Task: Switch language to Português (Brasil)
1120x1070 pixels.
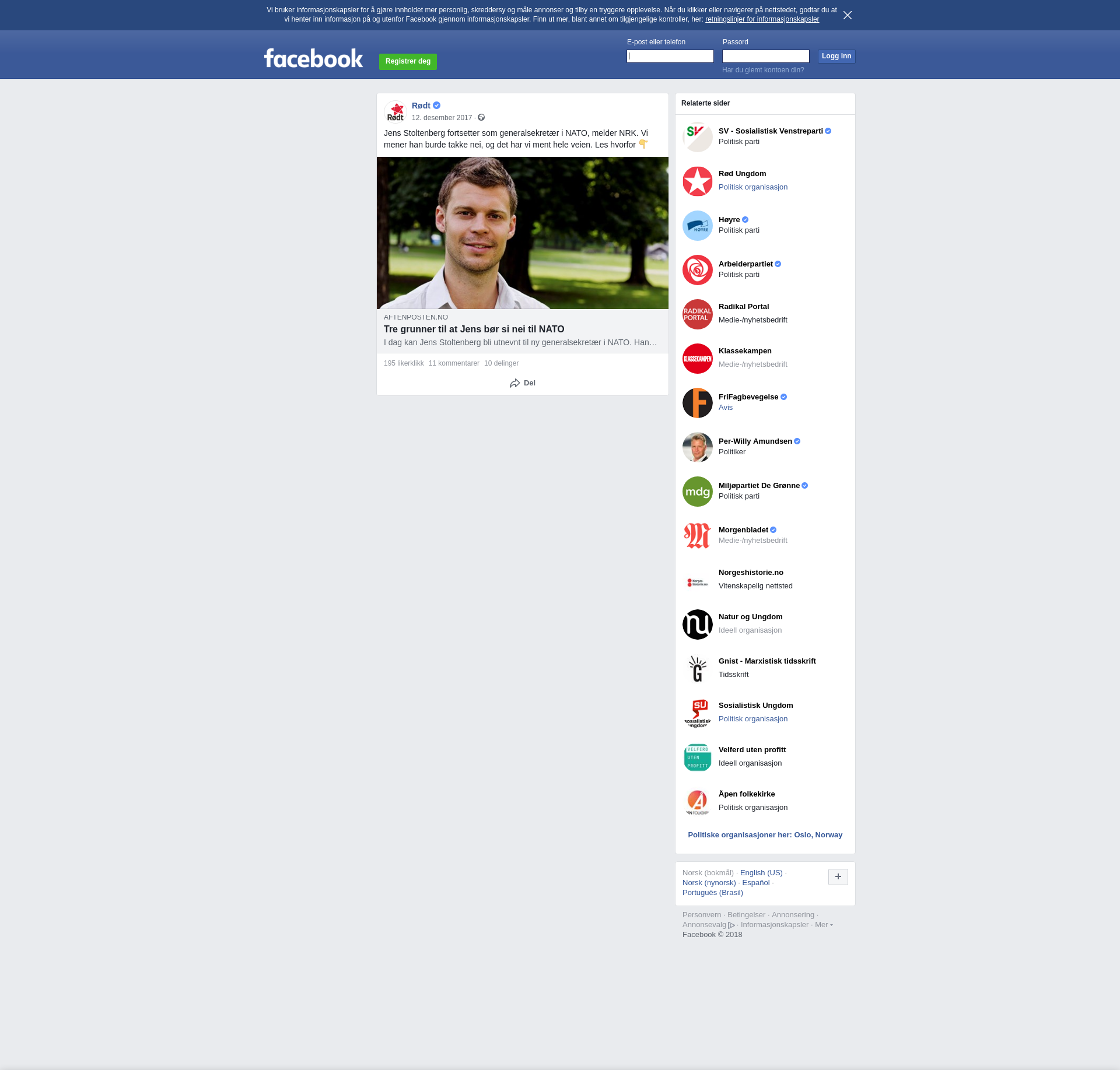Action: [x=713, y=893]
